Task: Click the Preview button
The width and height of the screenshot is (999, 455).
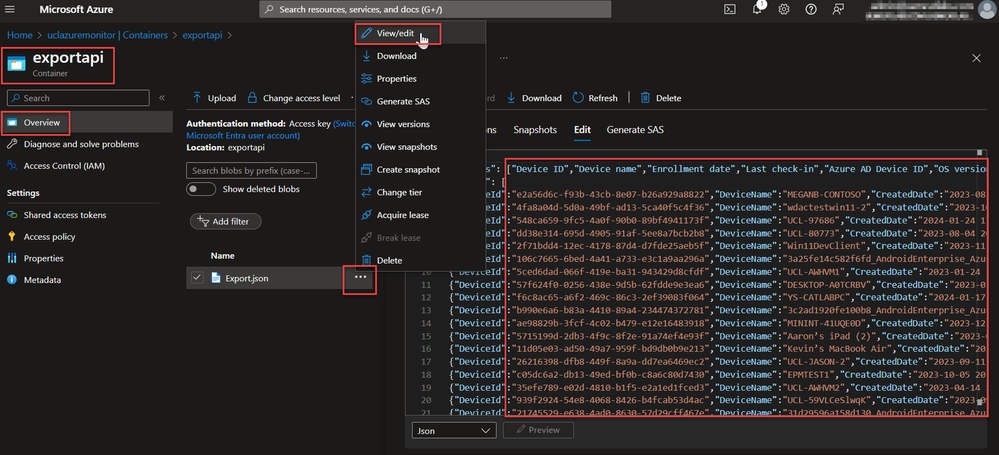Action: click(538, 431)
